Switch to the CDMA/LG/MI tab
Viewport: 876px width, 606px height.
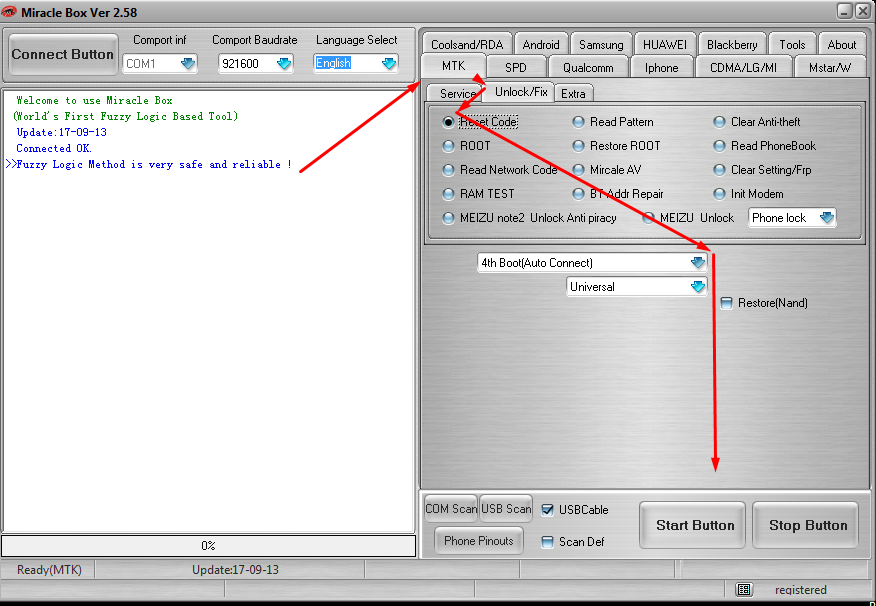click(x=743, y=68)
